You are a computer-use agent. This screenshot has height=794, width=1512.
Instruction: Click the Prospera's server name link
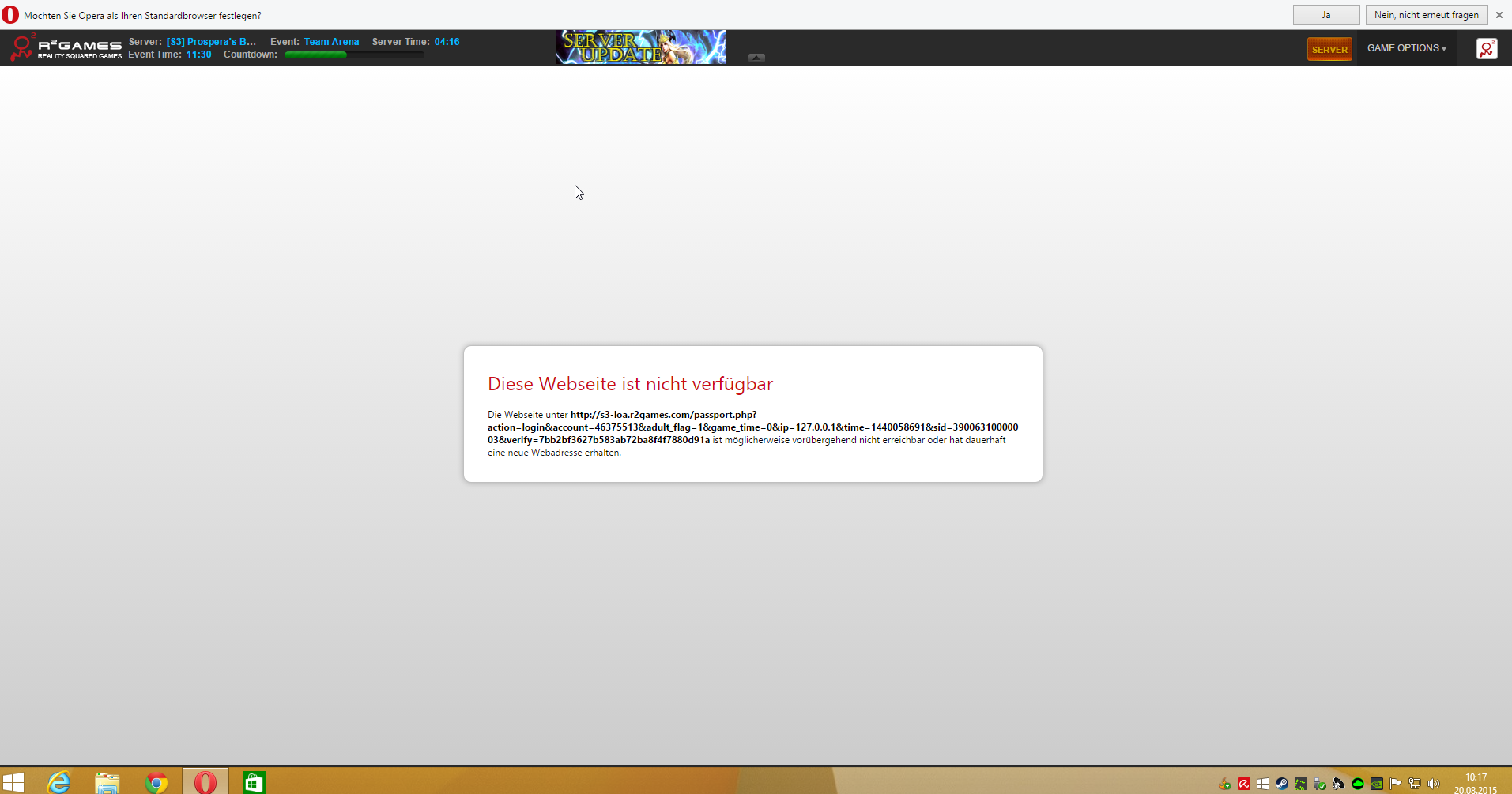211,42
